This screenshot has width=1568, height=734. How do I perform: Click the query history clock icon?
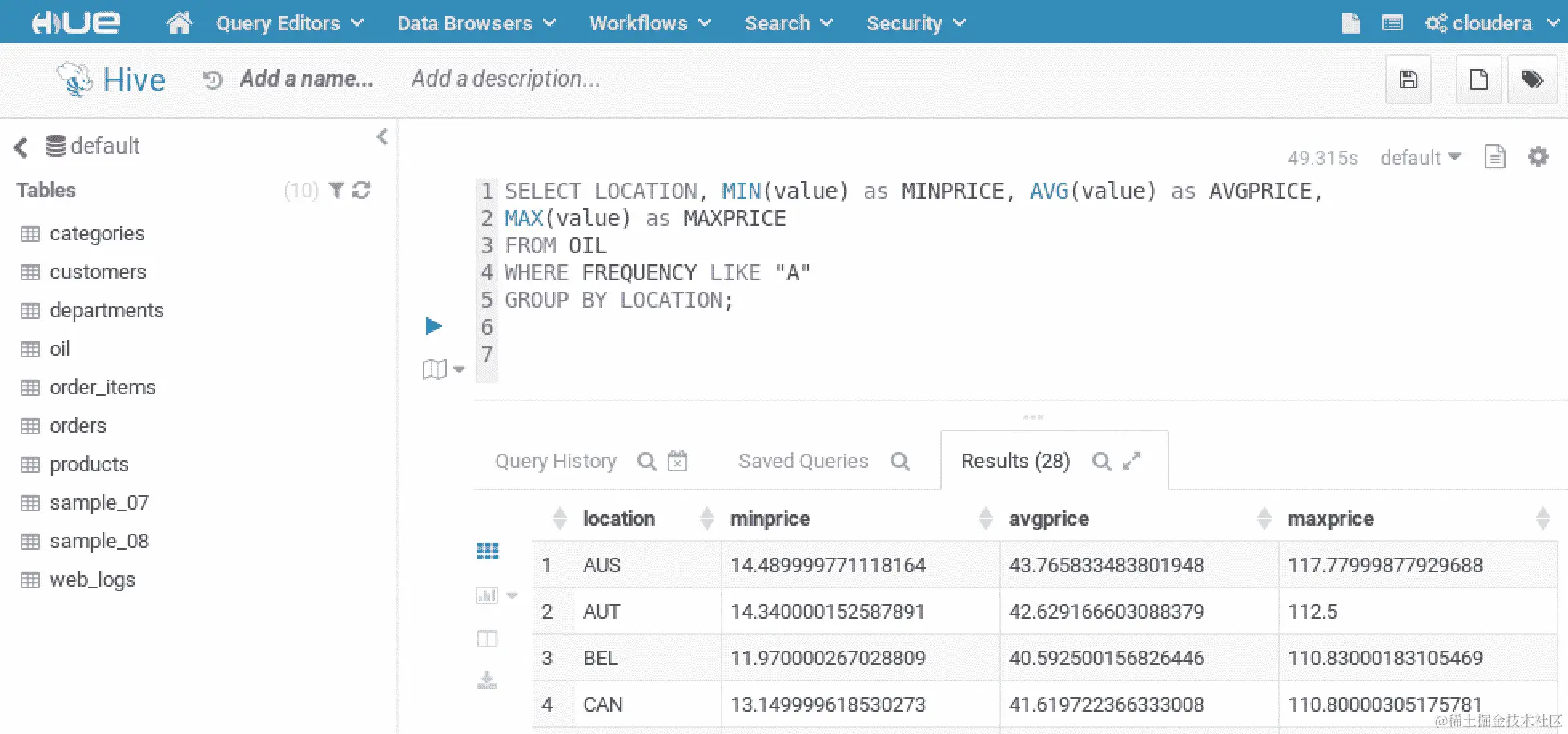click(212, 79)
